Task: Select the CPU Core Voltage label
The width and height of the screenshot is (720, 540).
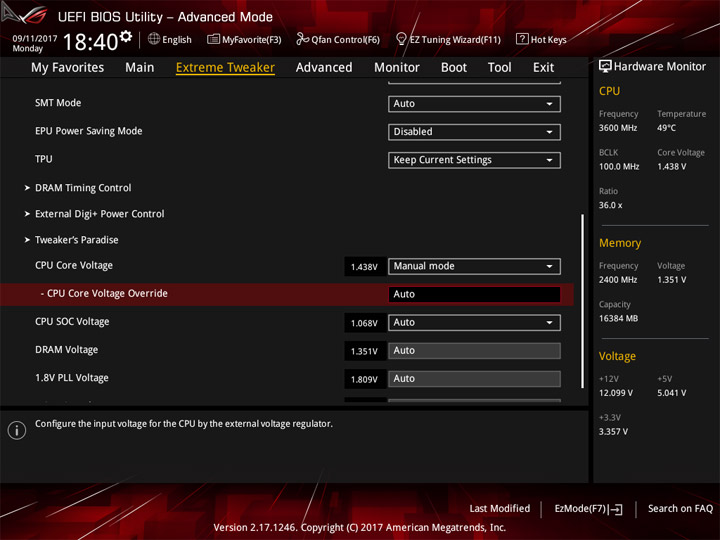Action: 73,265
